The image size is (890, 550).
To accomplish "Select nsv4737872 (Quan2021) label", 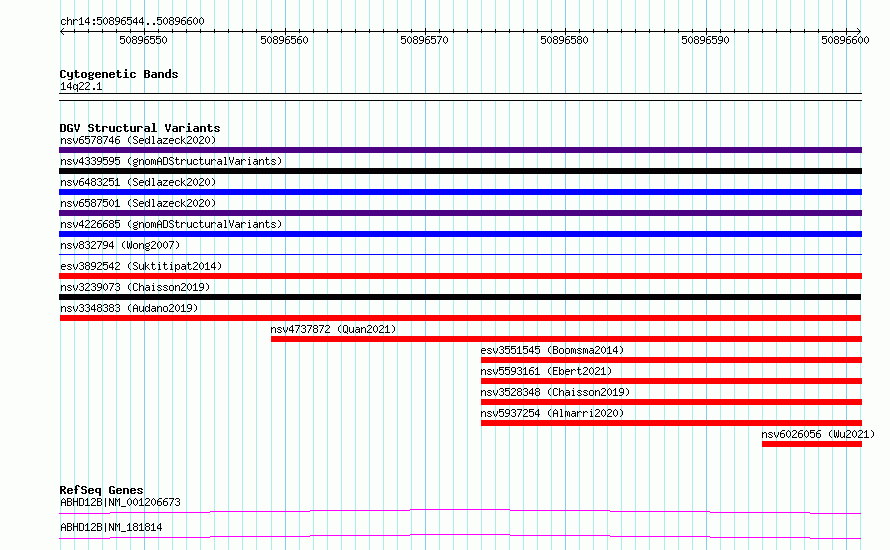I will click(x=333, y=329).
